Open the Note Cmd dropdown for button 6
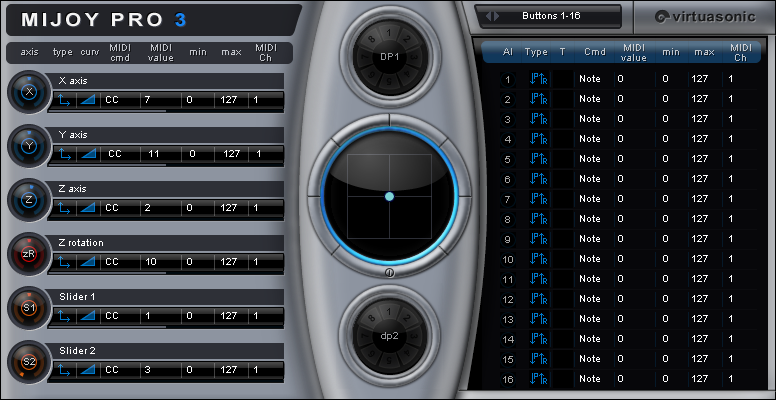The width and height of the screenshot is (776, 400). coord(594,179)
